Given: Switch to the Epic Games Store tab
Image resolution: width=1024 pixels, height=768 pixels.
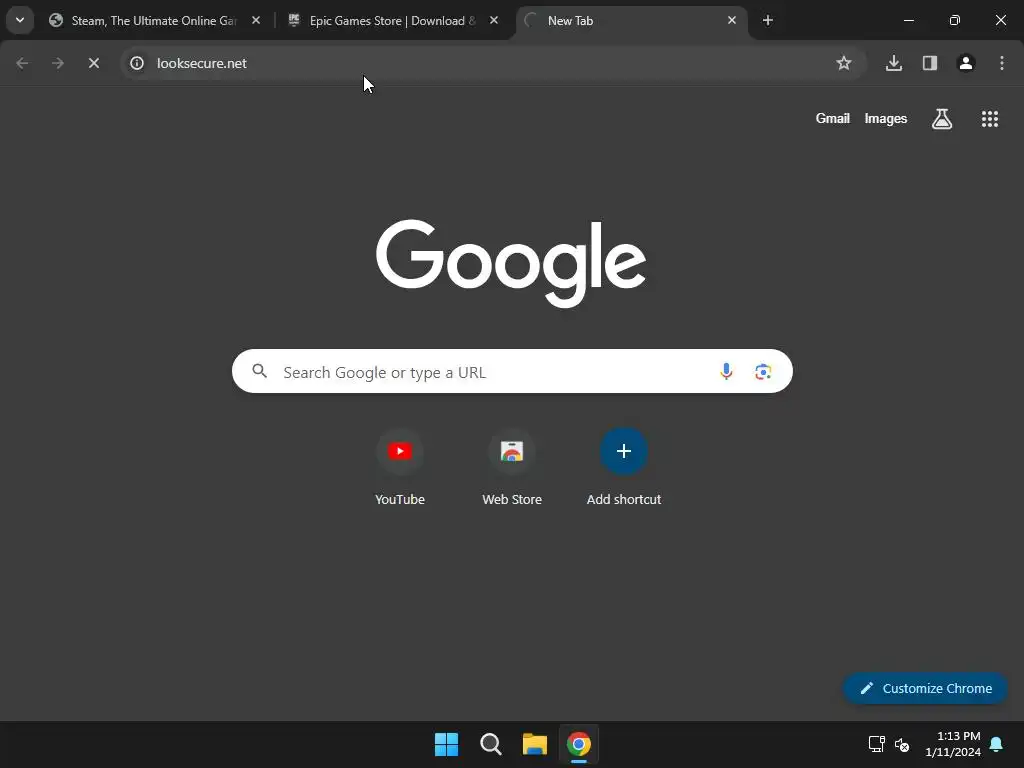Looking at the screenshot, I should [x=394, y=20].
